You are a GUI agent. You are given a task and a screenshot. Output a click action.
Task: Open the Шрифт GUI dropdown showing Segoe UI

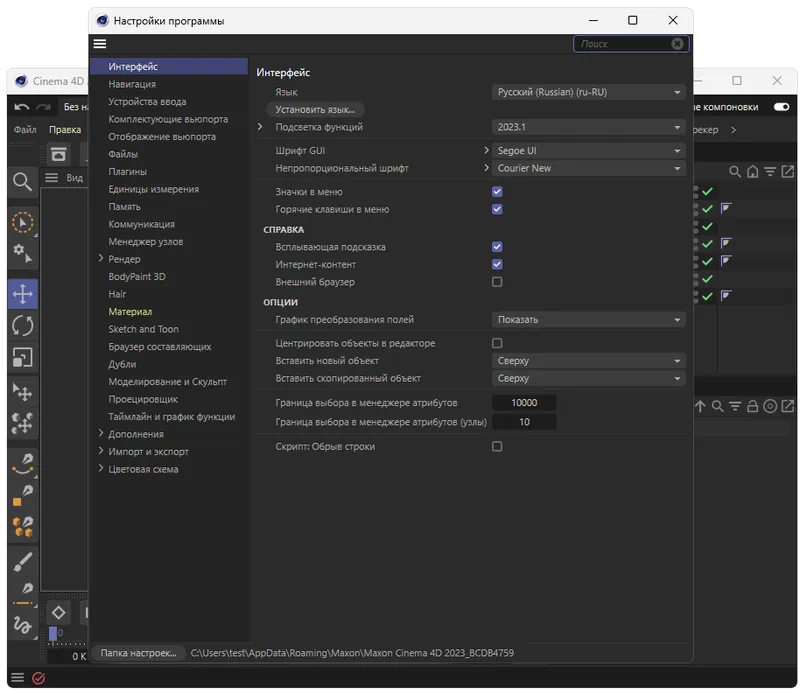589,151
